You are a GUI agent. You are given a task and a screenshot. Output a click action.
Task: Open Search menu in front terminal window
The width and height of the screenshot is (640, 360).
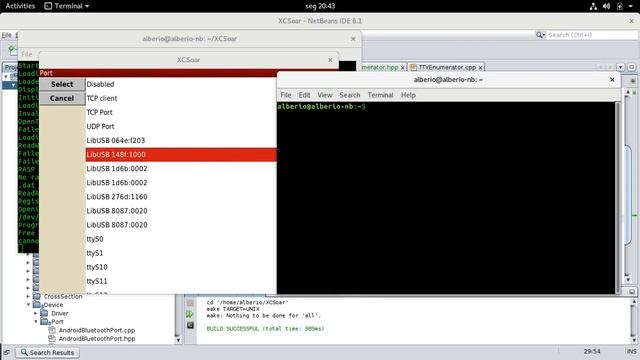350,95
